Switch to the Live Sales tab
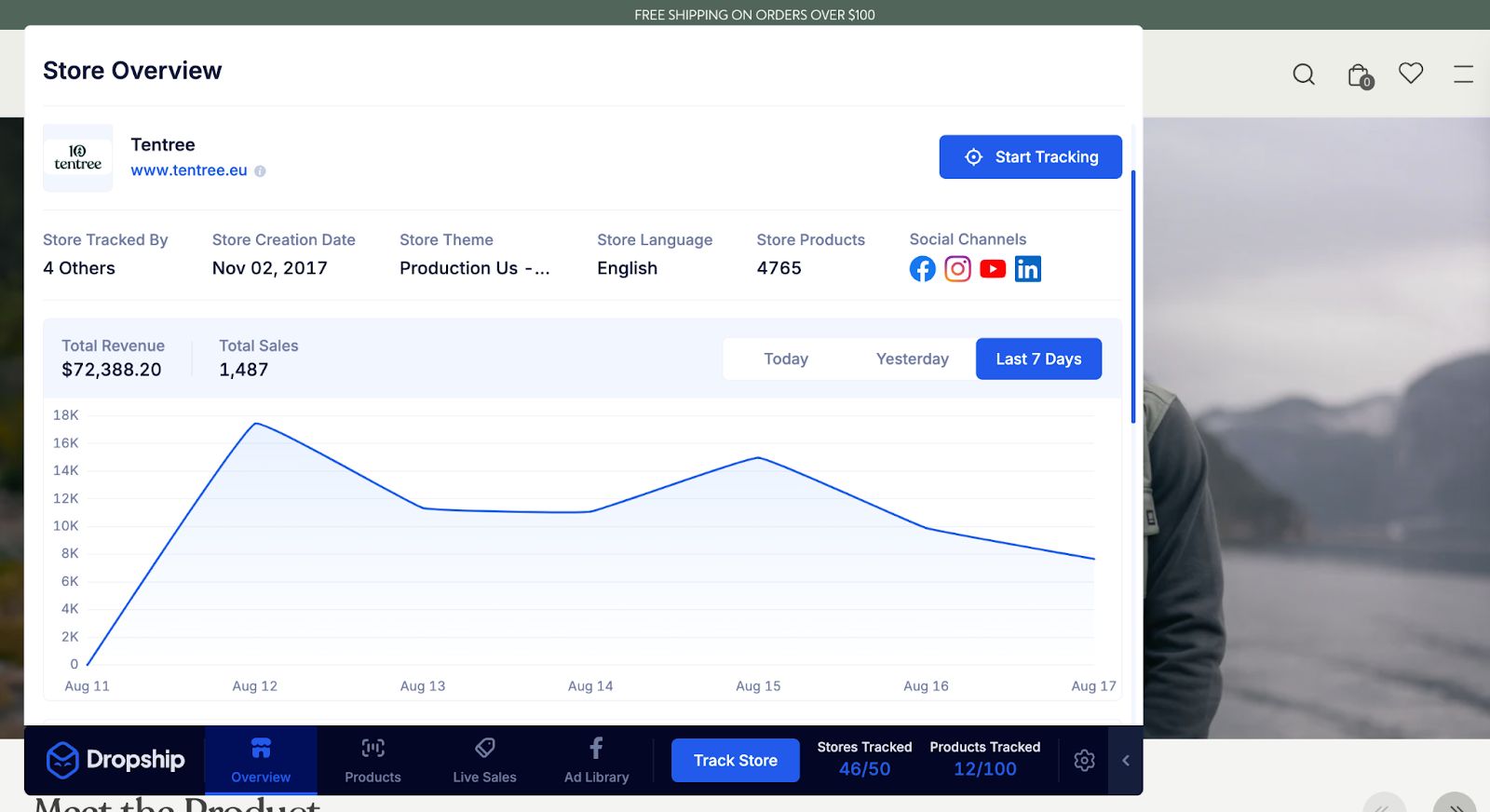Image resolution: width=1490 pixels, height=812 pixels. 484,761
